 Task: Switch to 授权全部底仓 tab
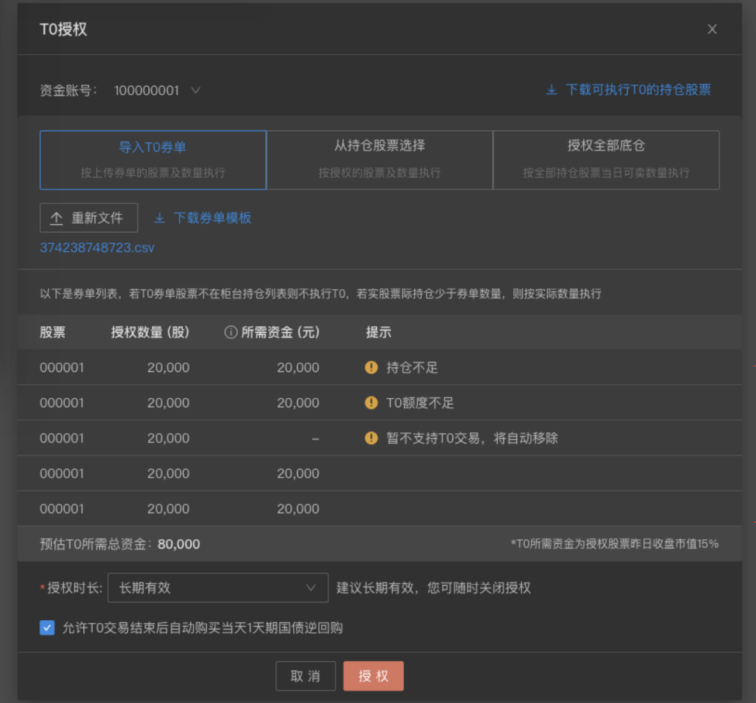[606, 160]
